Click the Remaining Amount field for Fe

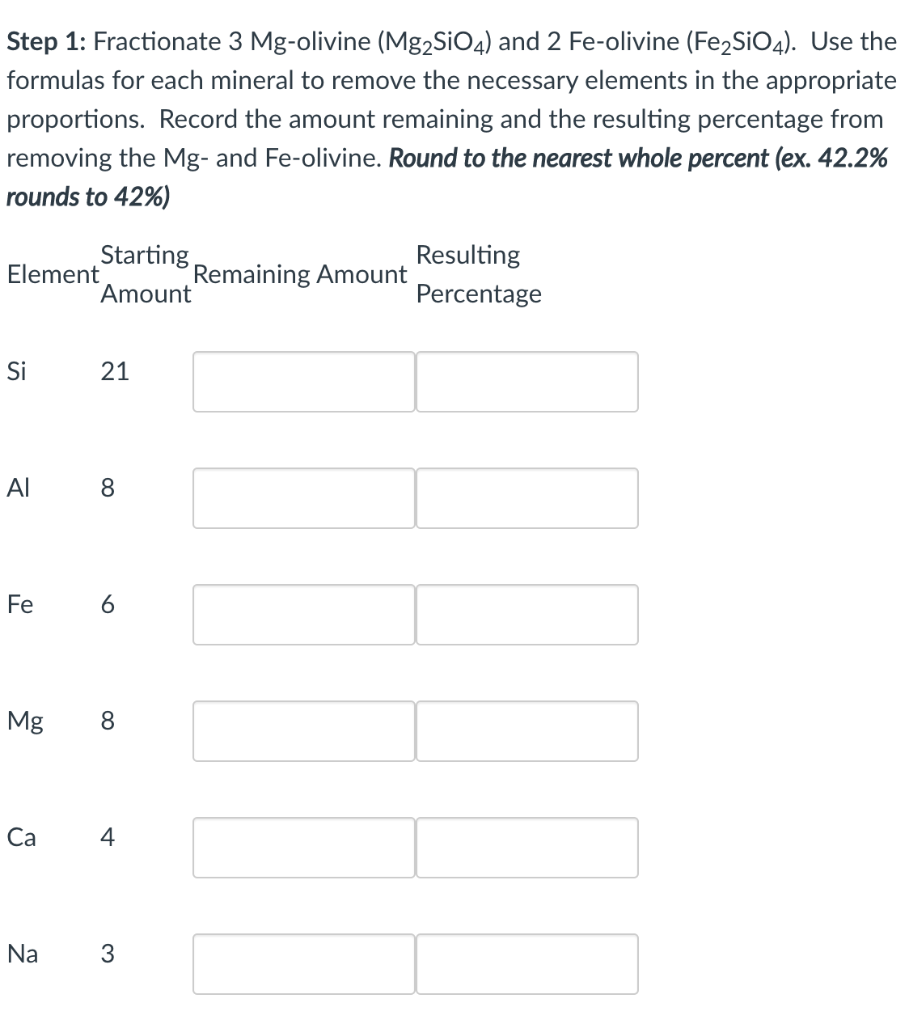pos(303,615)
